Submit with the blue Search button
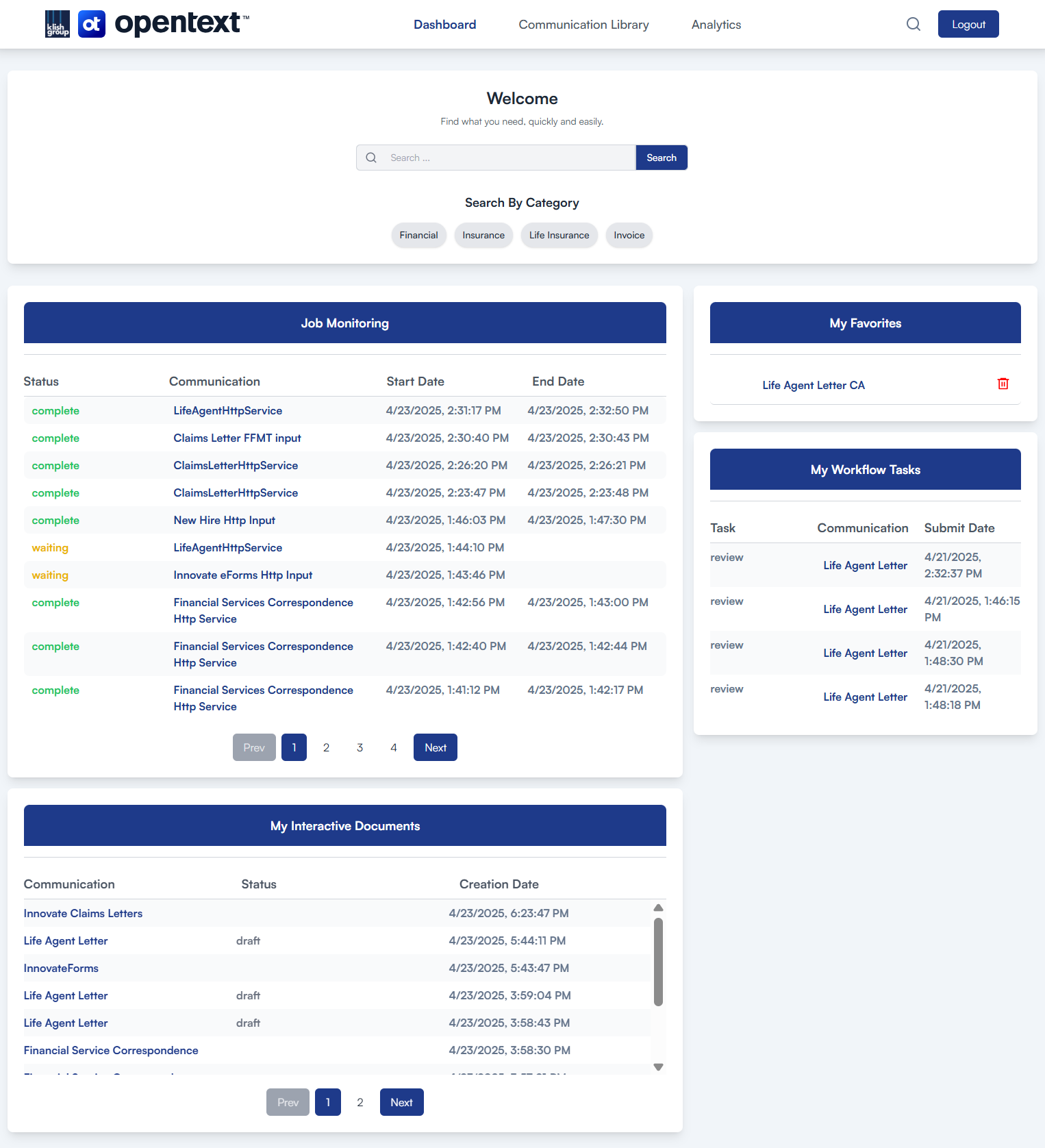The width and height of the screenshot is (1045, 1148). pos(662,158)
